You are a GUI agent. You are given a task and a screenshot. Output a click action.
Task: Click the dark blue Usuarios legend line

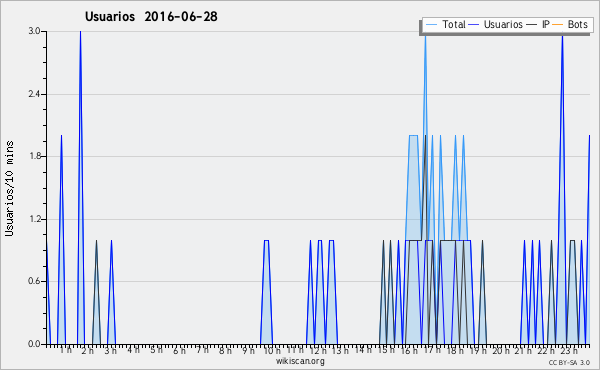pos(474,24)
